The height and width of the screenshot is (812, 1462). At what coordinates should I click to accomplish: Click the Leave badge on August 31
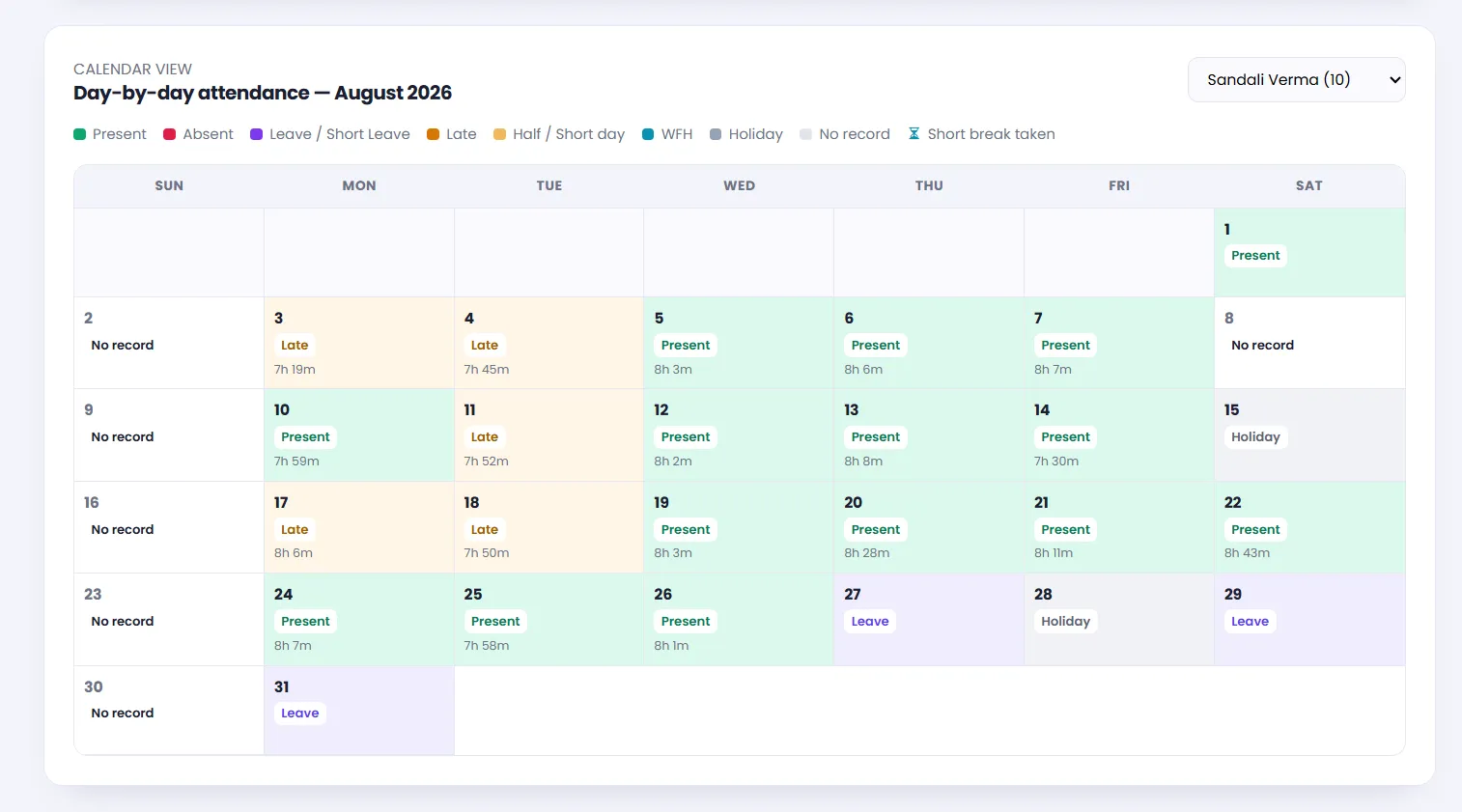(299, 714)
